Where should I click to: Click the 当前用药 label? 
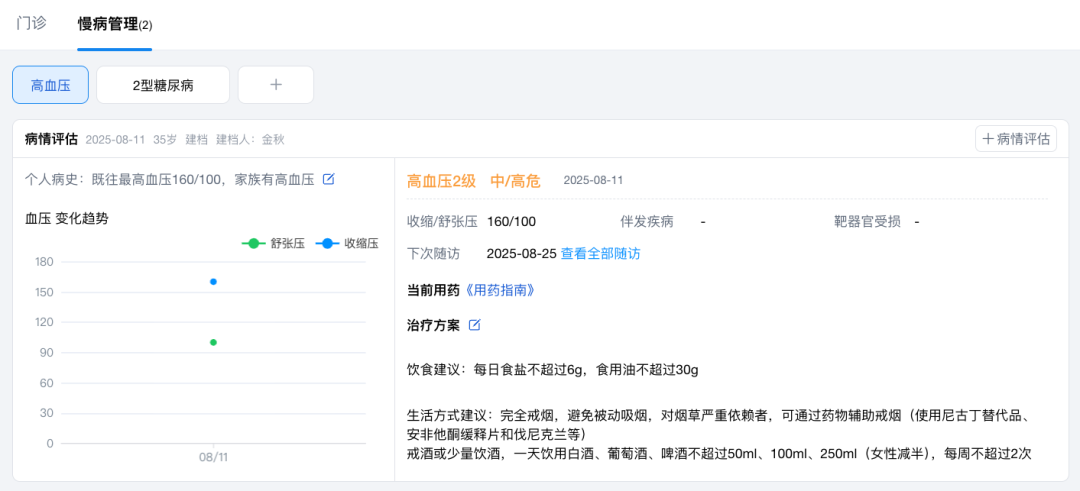coord(433,291)
